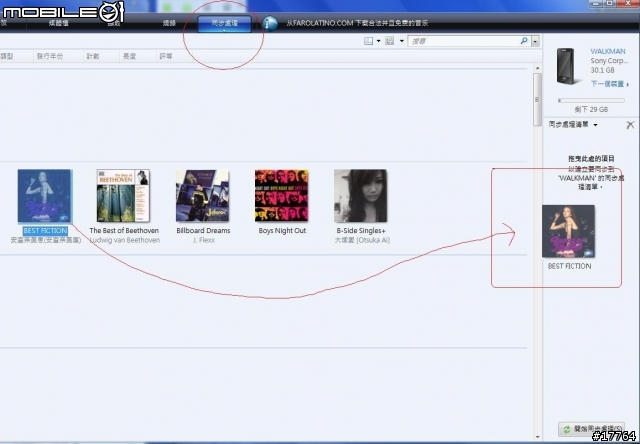This screenshot has width=640, height=444.
Task: Click the WALKMAN device name link
Action: [608, 51]
